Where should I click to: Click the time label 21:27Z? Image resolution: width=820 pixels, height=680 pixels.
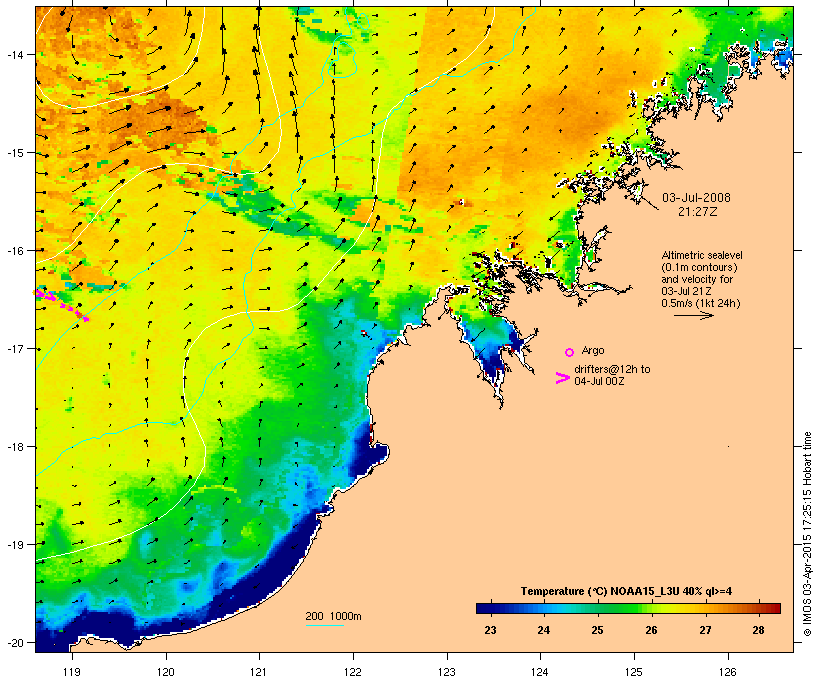pyautogui.click(x=698, y=212)
